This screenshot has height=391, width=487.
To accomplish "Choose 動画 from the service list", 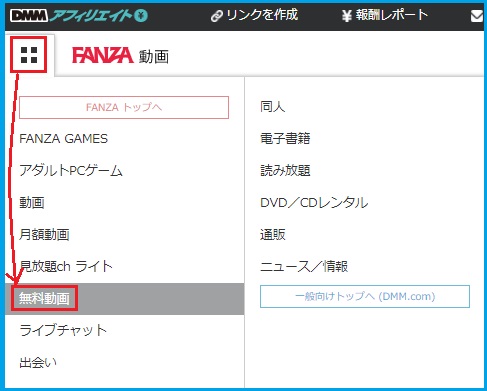I will 32,202.
